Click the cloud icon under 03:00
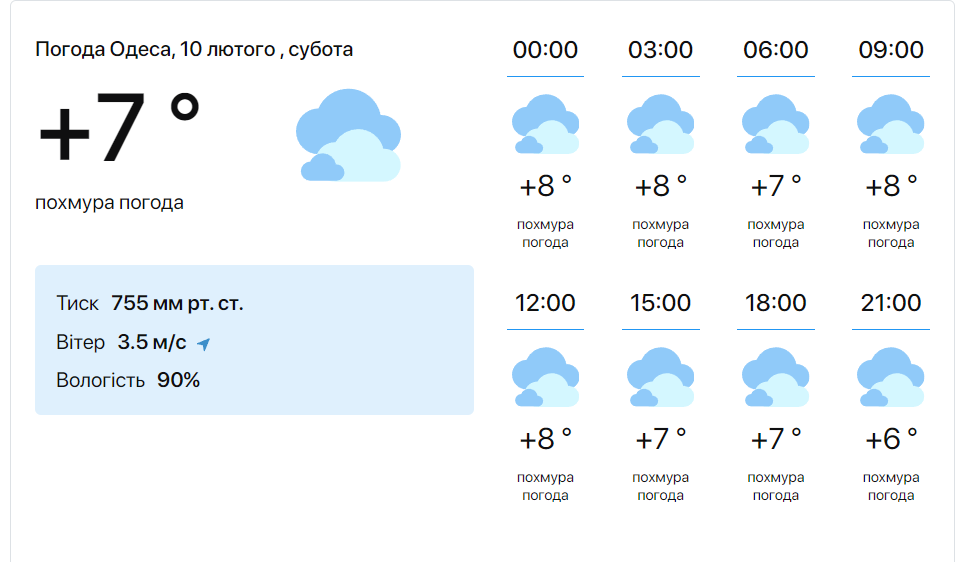 coord(661,125)
